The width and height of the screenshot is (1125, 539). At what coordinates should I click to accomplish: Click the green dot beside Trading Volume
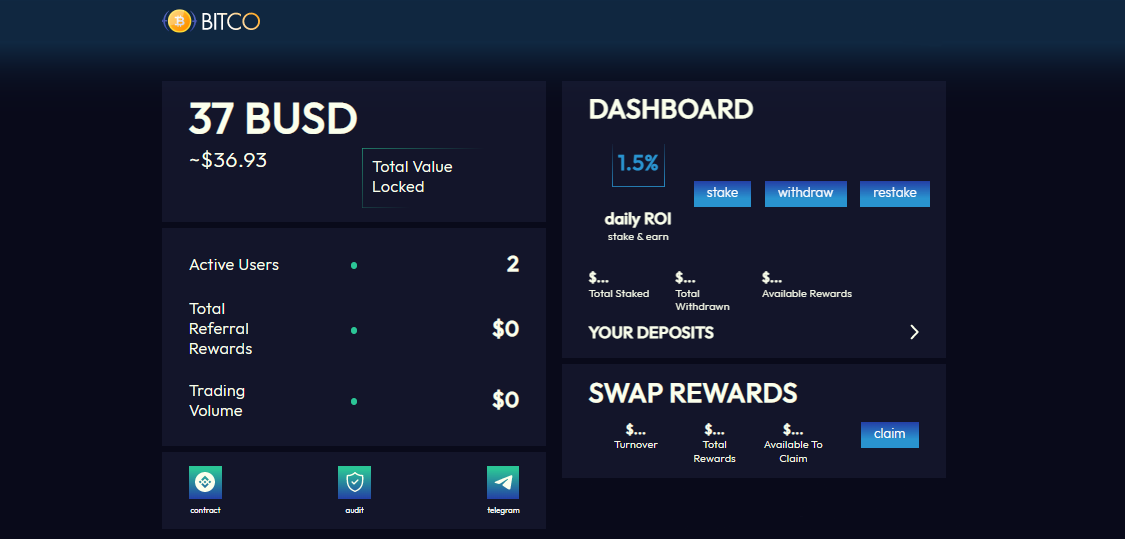click(x=354, y=401)
